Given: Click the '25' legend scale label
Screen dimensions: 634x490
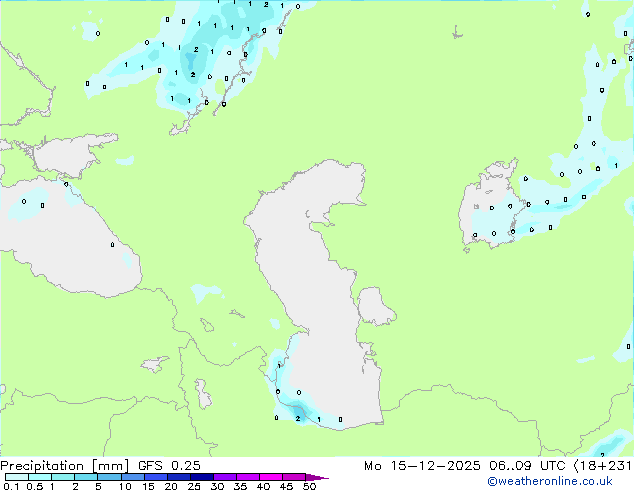Looking at the screenshot, I should coord(194,486).
